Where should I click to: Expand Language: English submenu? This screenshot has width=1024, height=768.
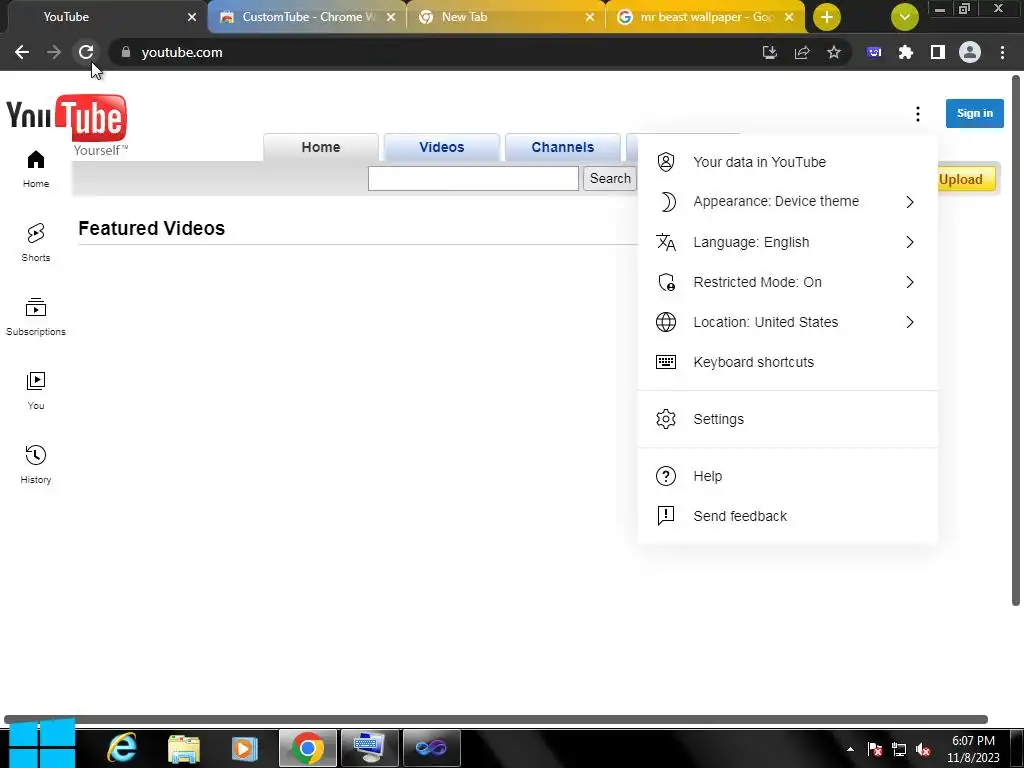788,242
